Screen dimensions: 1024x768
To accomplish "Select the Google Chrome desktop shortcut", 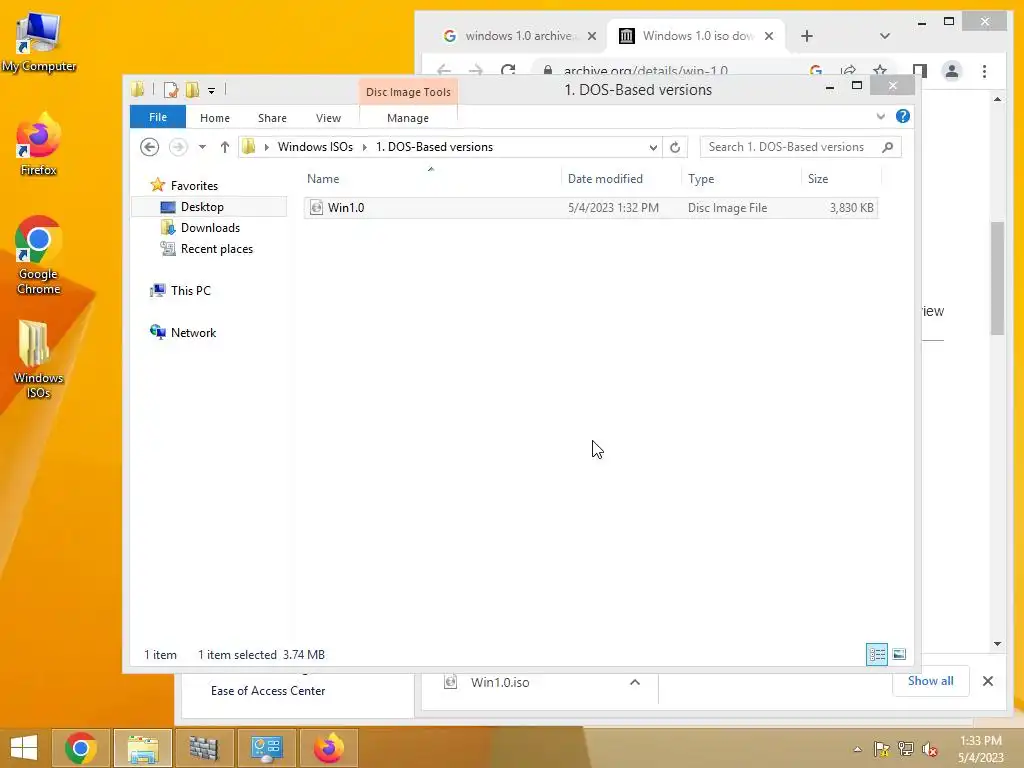I will tap(38, 255).
